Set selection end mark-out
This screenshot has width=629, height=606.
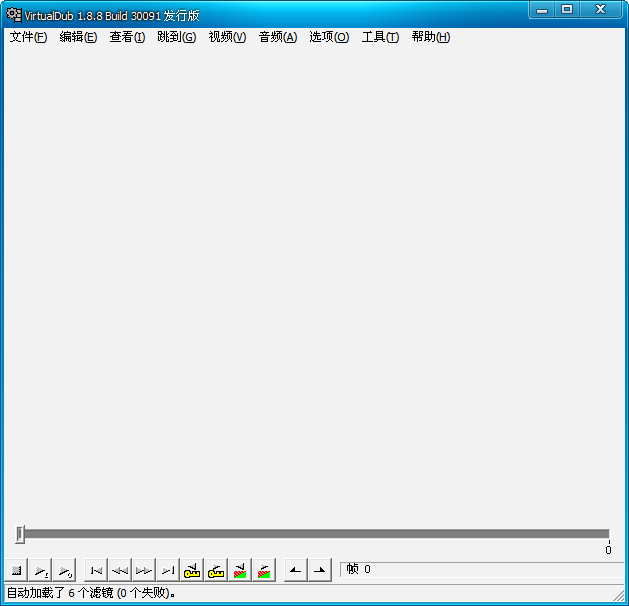pyautogui.click(x=319, y=571)
